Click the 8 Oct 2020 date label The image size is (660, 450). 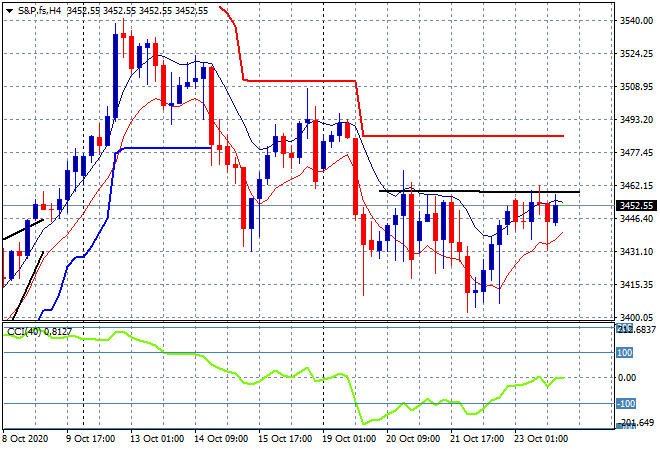(26, 439)
